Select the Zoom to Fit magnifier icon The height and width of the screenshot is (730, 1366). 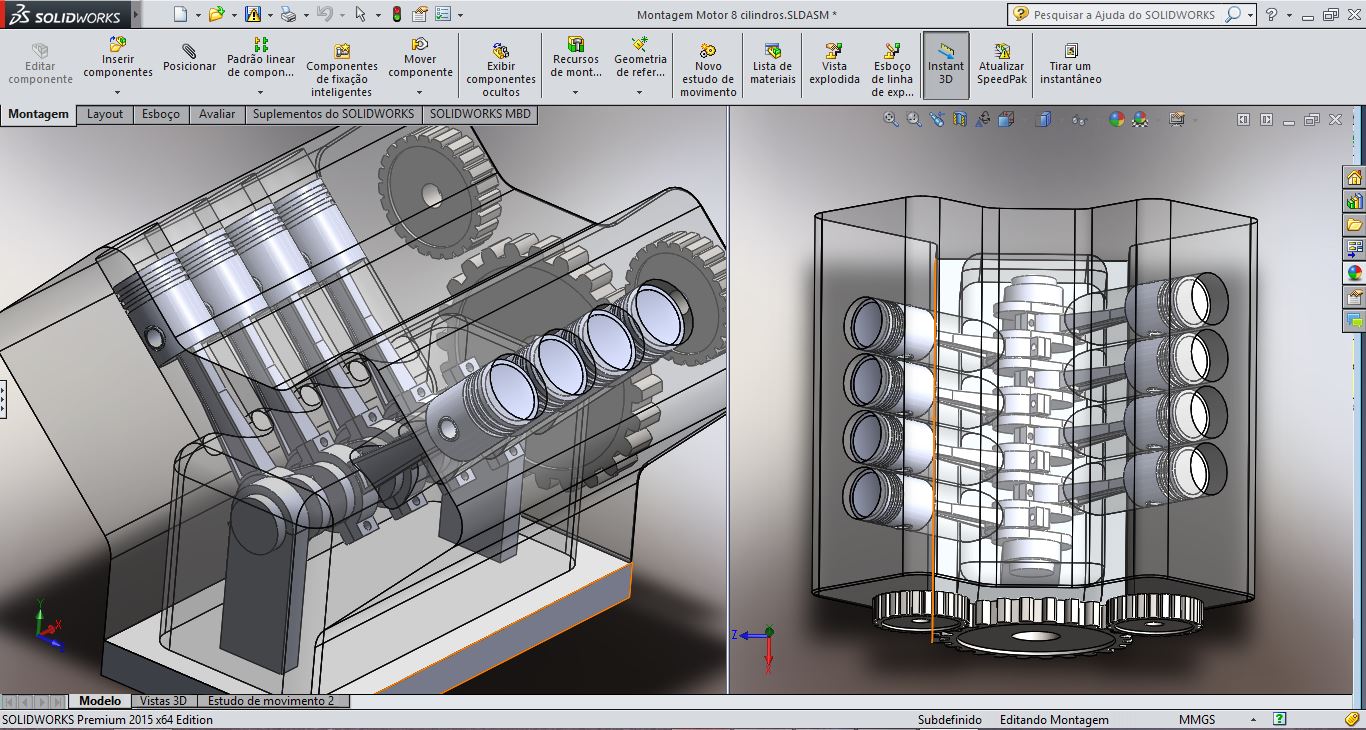(891, 119)
